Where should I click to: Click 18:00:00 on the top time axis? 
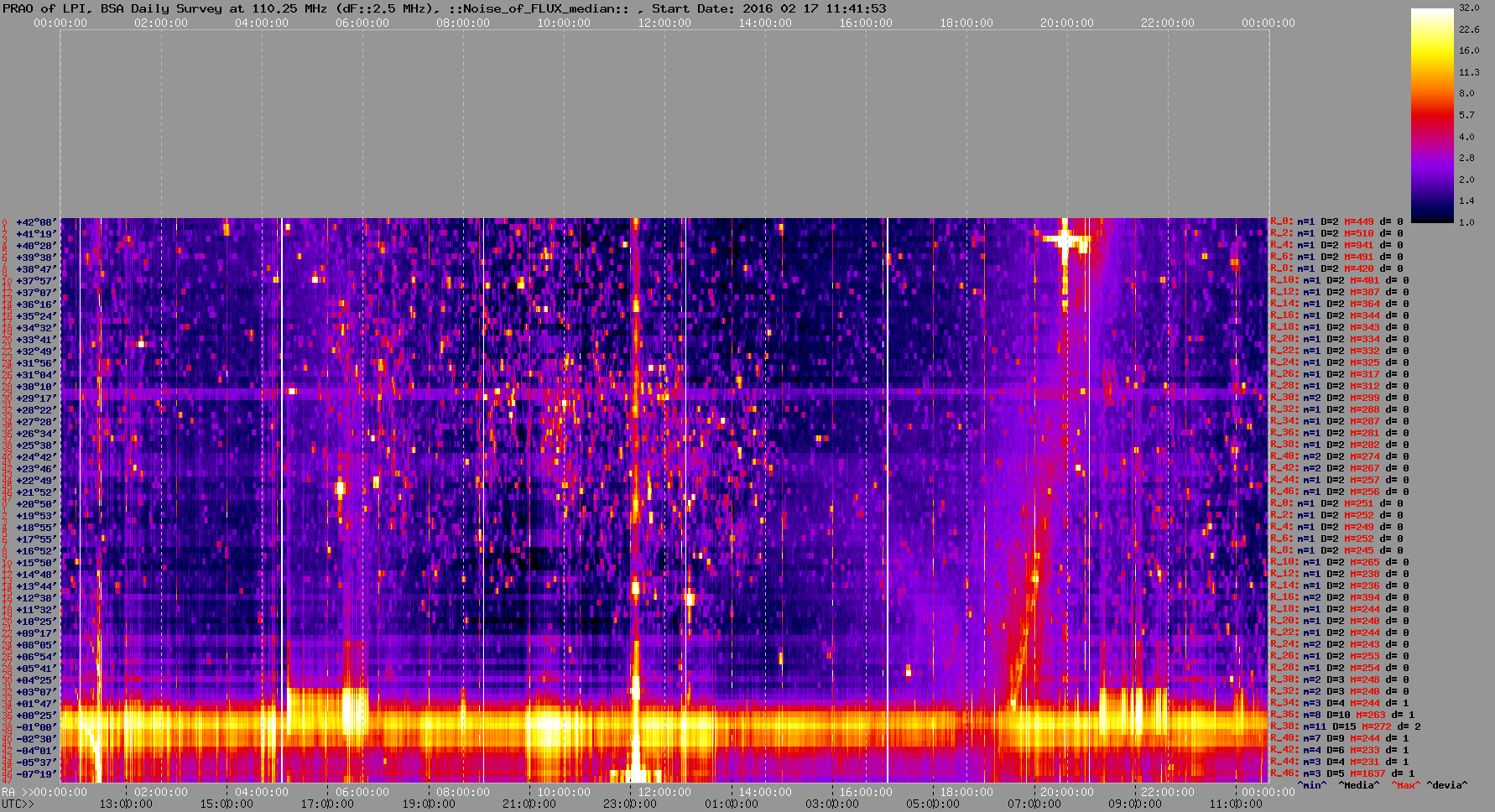pos(966,23)
